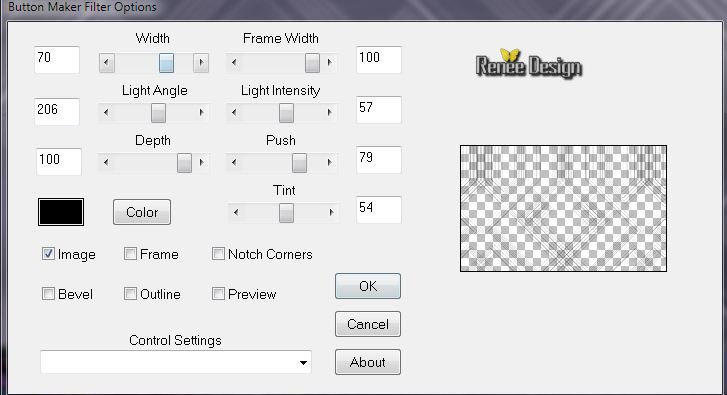727x395 pixels.
Task: Open the About dialog button
Action: pyautogui.click(x=368, y=362)
